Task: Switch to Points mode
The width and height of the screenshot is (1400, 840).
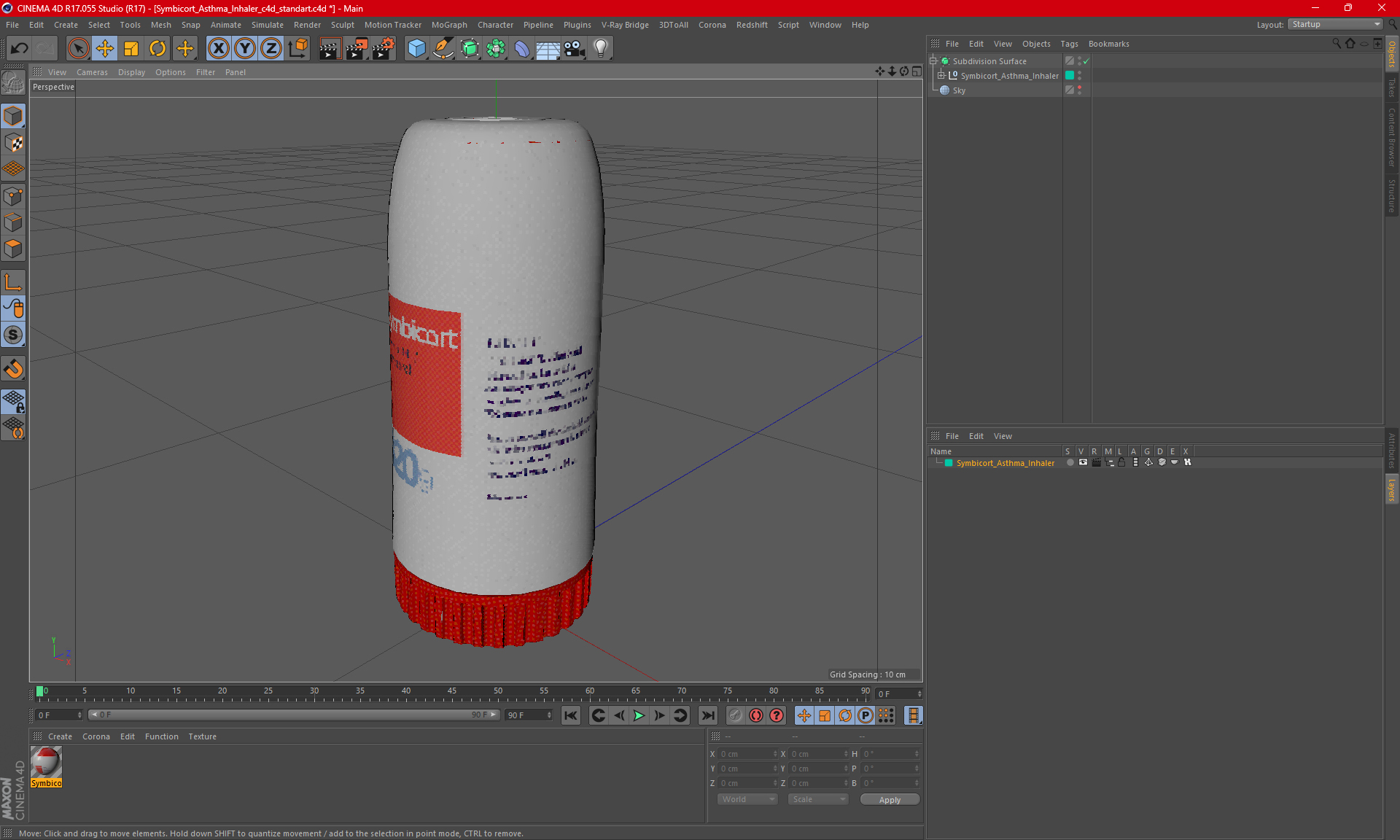Action: pyautogui.click(x=13, y=196)
